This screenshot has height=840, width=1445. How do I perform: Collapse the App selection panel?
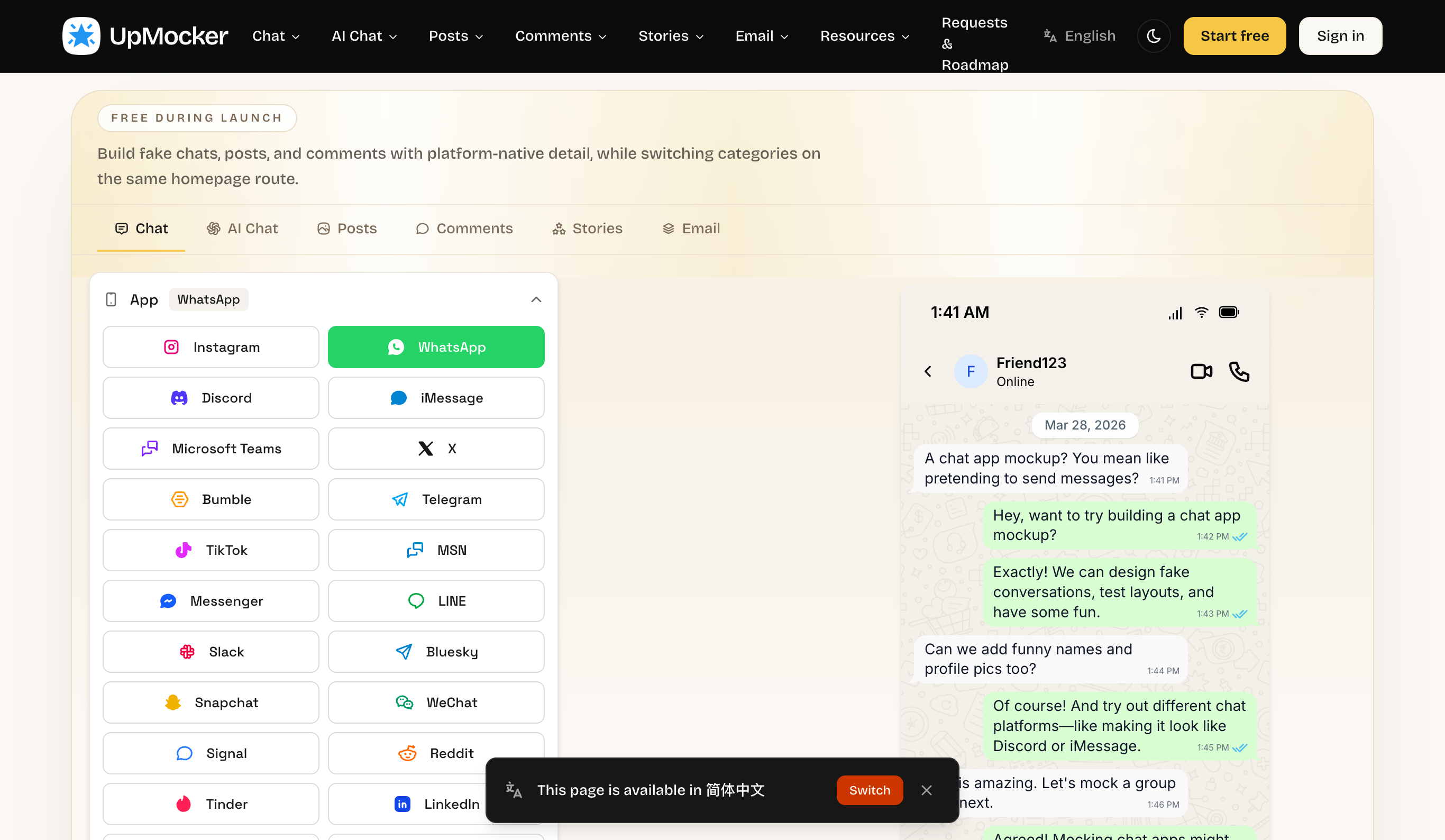(536, 299)
